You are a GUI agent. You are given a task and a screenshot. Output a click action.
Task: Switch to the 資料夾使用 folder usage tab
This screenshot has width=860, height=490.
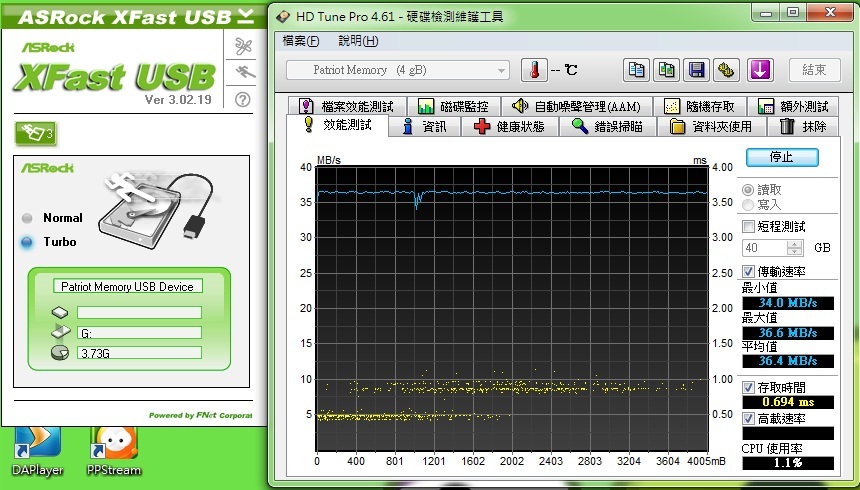tap(711, 127)
